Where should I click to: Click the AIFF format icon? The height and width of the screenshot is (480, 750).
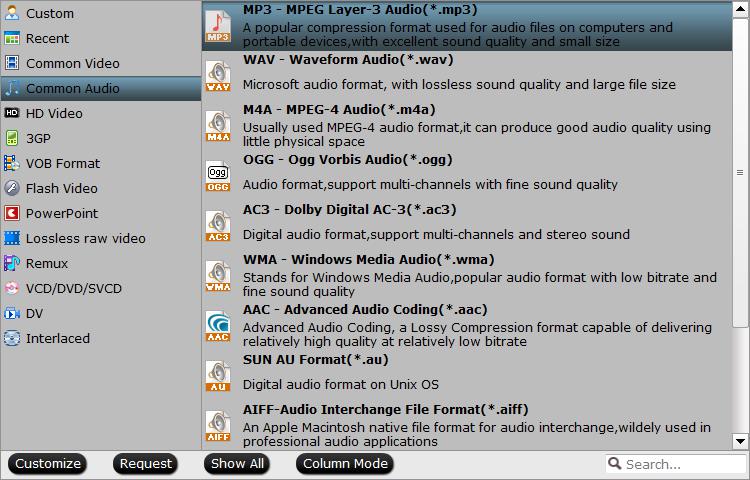coord(218,426)
